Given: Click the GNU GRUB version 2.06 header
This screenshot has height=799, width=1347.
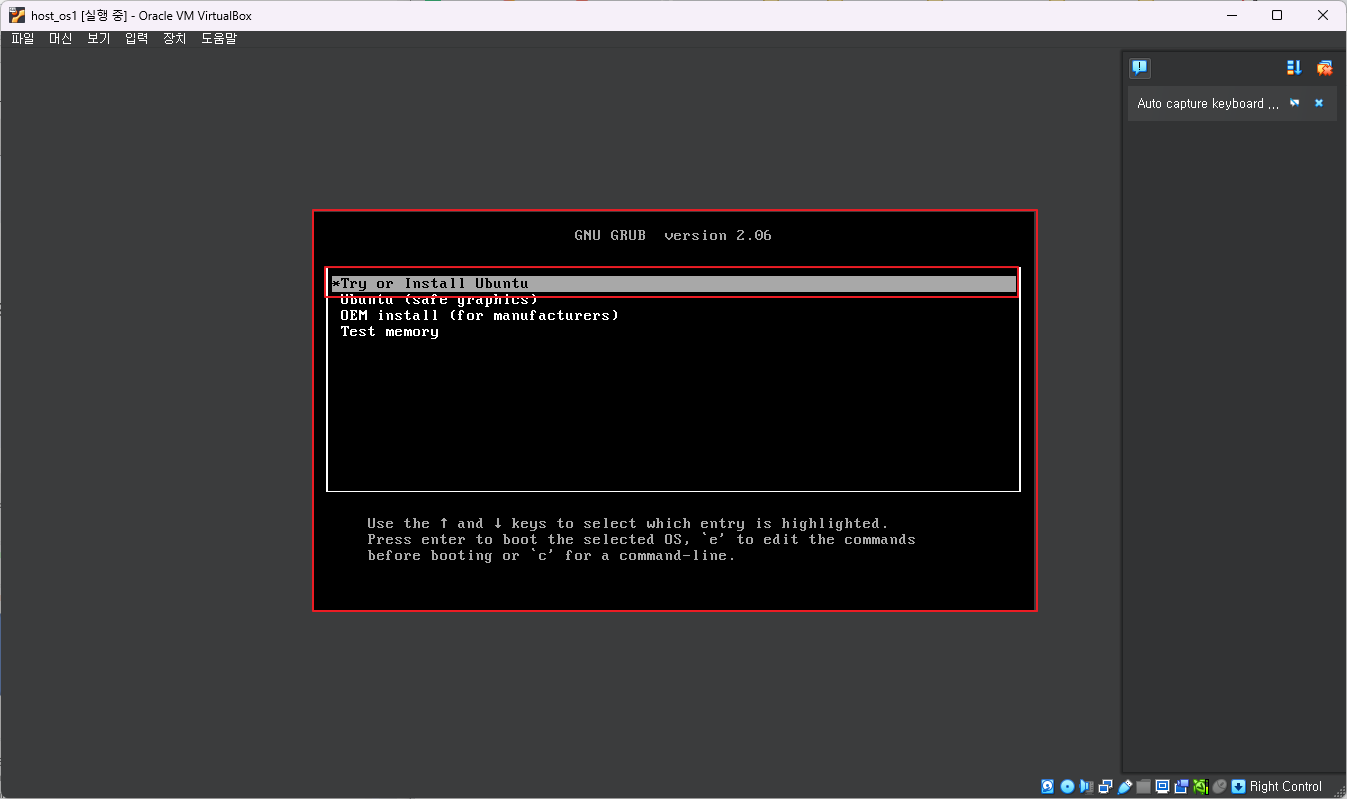Looking at the screenshot, I should [673, 236].
